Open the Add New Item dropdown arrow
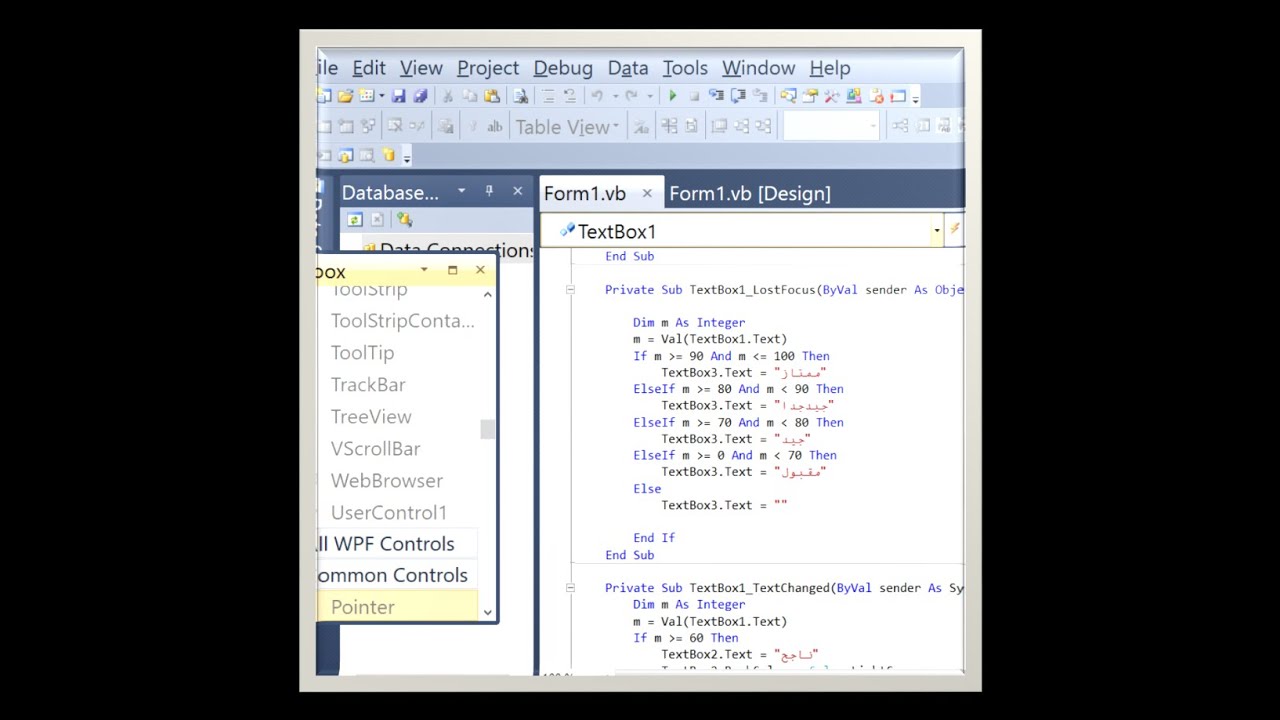 tap(382, 97)
